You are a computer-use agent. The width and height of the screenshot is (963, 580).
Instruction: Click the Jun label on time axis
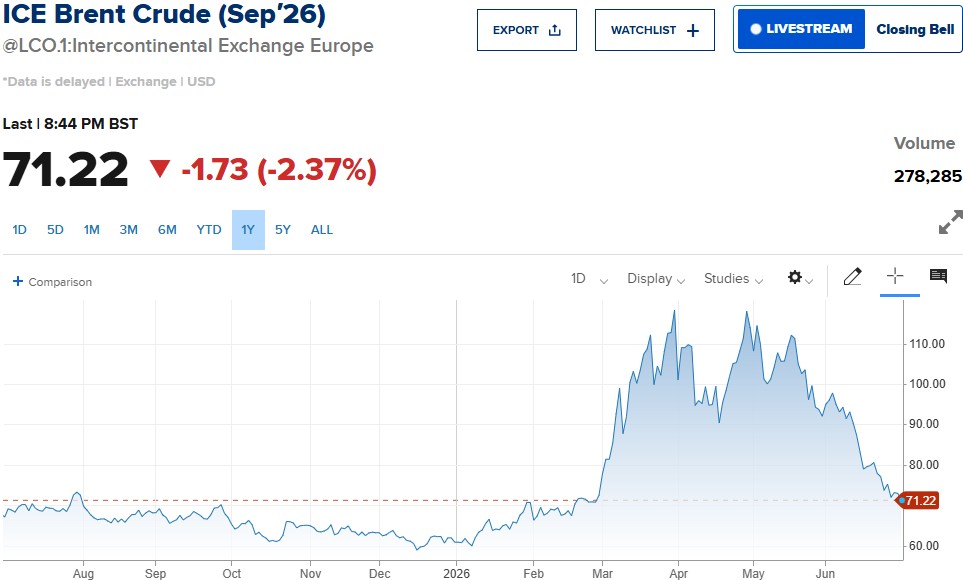pos(825,573)
